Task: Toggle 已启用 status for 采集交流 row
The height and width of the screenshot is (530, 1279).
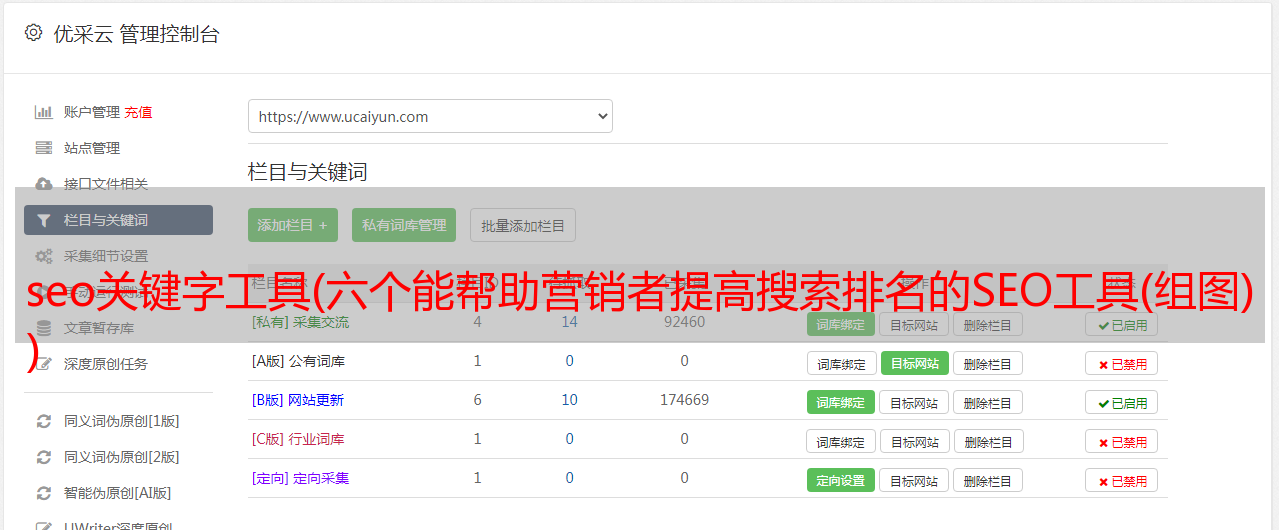Action: click(1121, 324)
